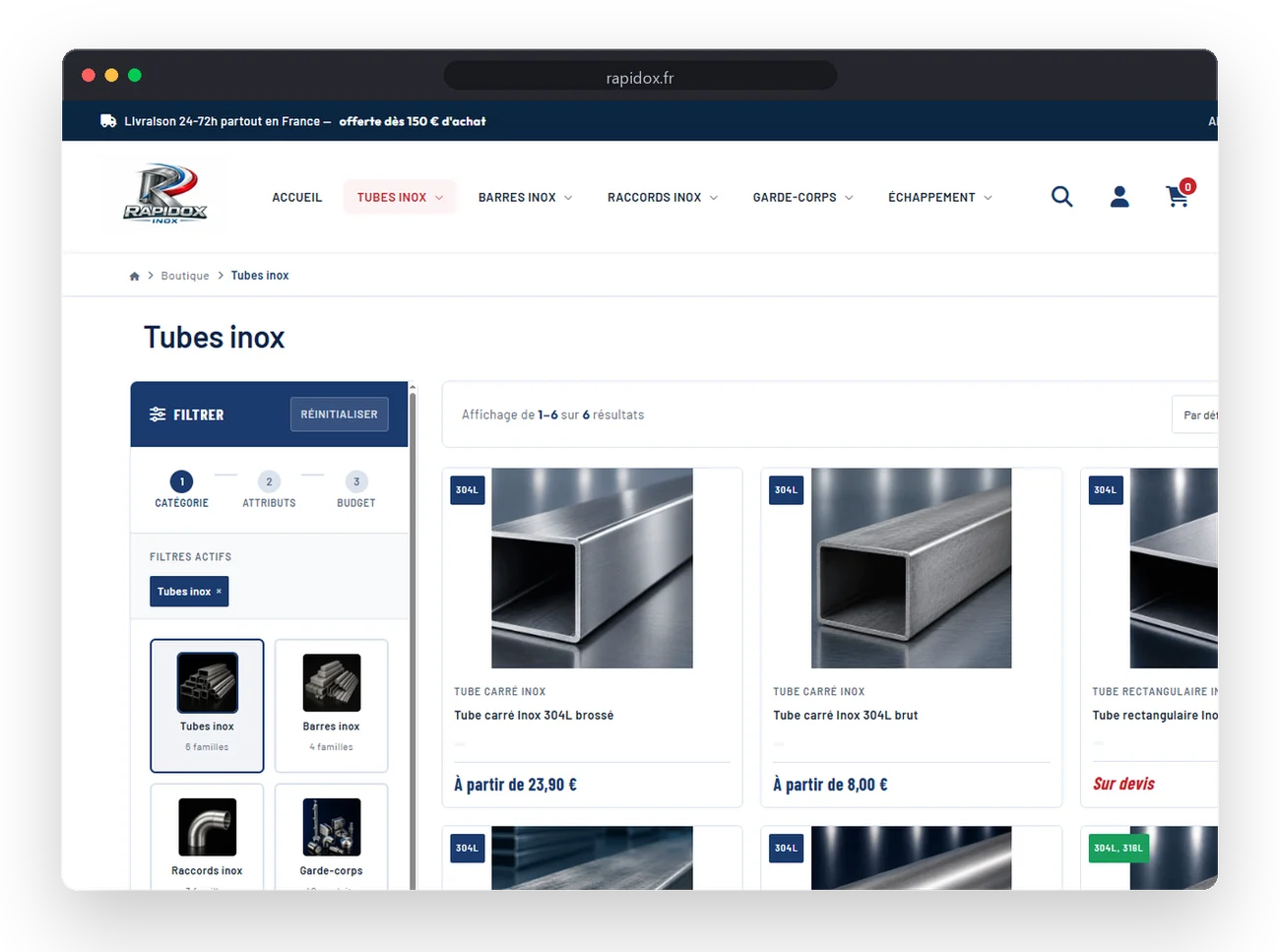Switch to filter step 2 Attributs
Screen dimensions: 1280x952
(269, 489)
